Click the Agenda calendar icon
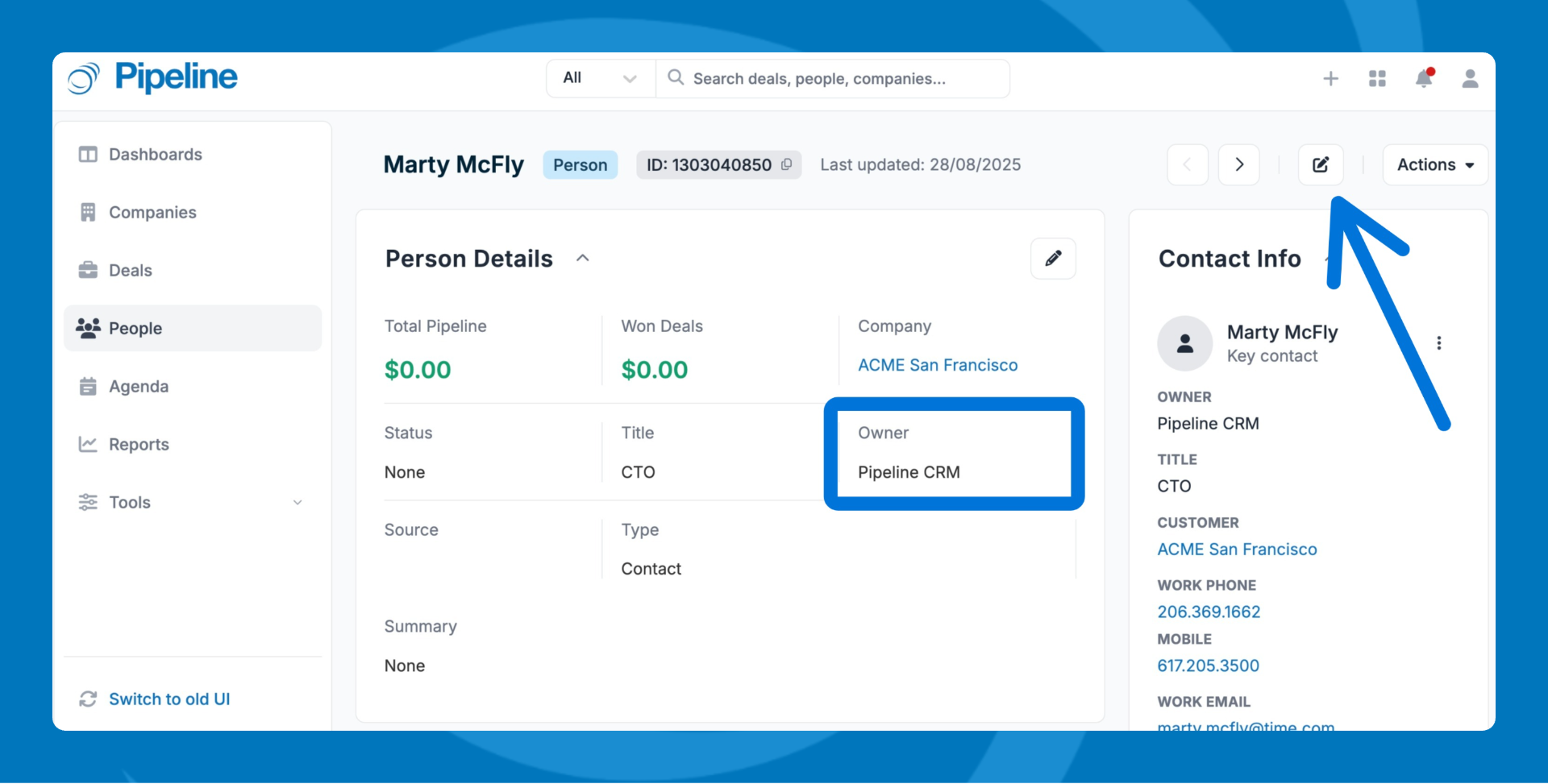The image size is (1548, 784). point(88,386)
